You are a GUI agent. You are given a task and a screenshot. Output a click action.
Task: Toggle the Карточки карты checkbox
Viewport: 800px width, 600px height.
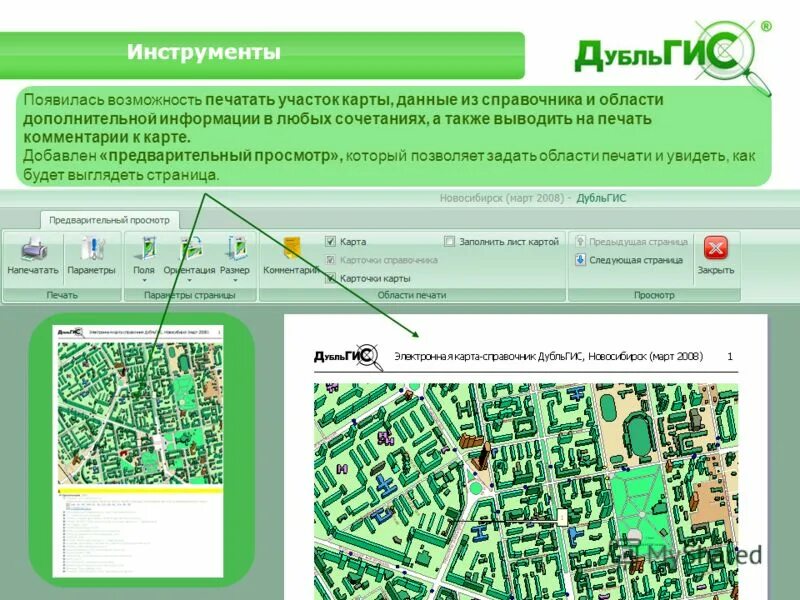(x=331, y=279)
